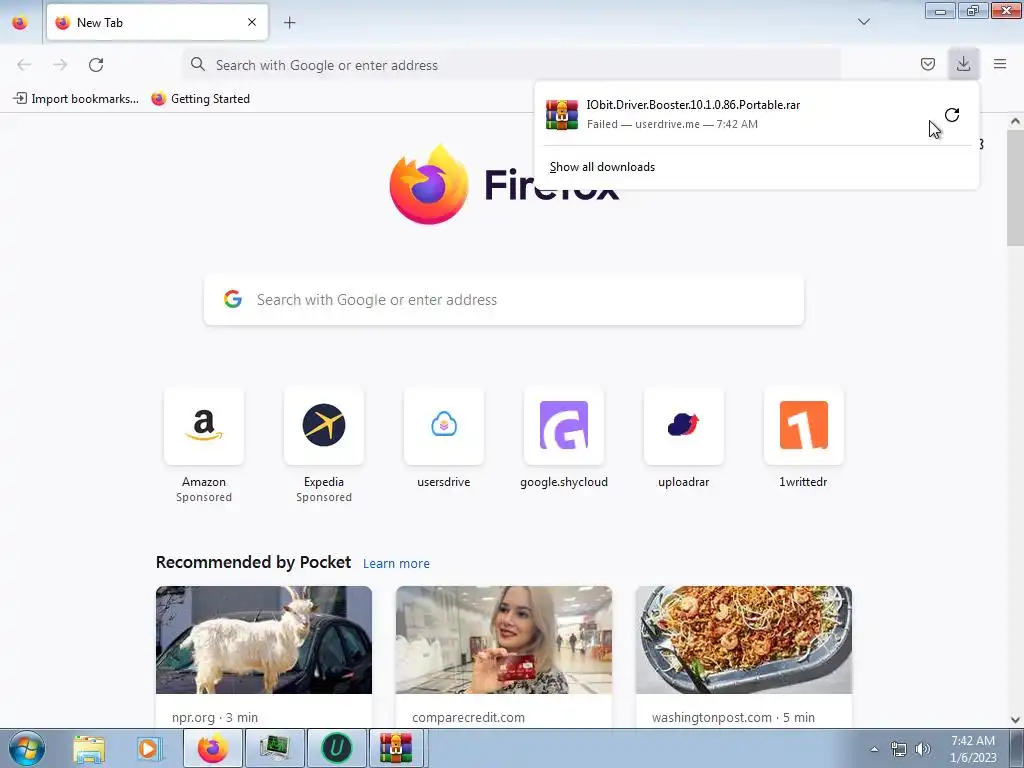Open the Save to Pocket icon
This screenshot has height=768, width=1024.
[927, 64]
